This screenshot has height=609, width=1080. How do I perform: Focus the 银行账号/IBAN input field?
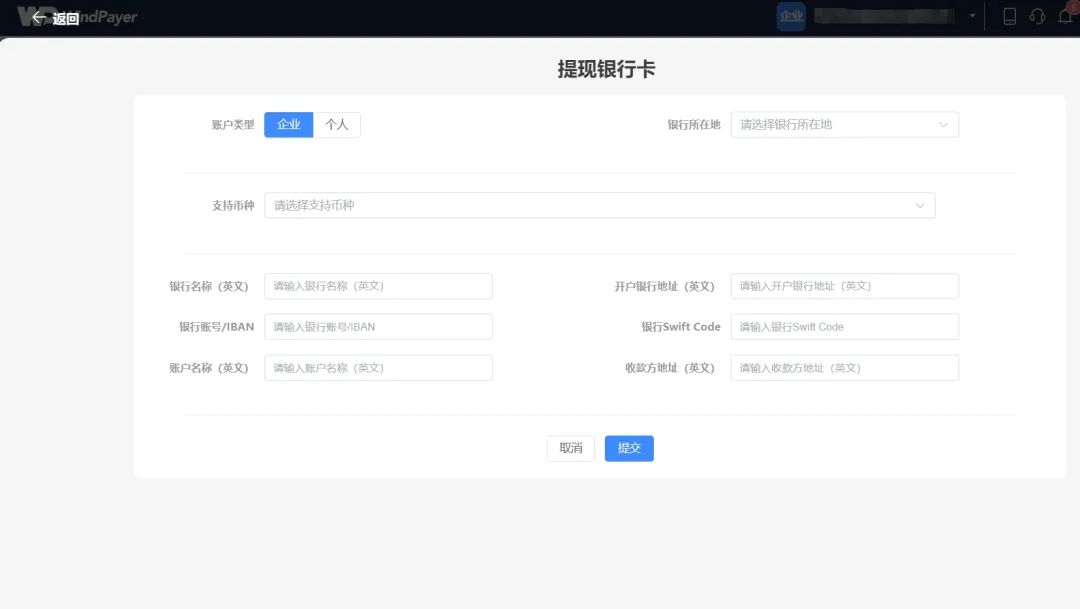(x=378, y=326)
